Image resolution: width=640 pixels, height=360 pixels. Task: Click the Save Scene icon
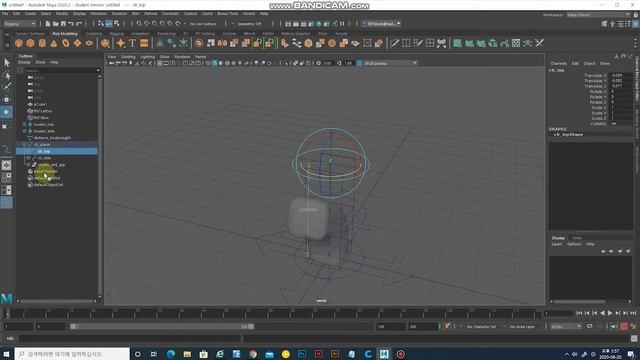[63, 24]
